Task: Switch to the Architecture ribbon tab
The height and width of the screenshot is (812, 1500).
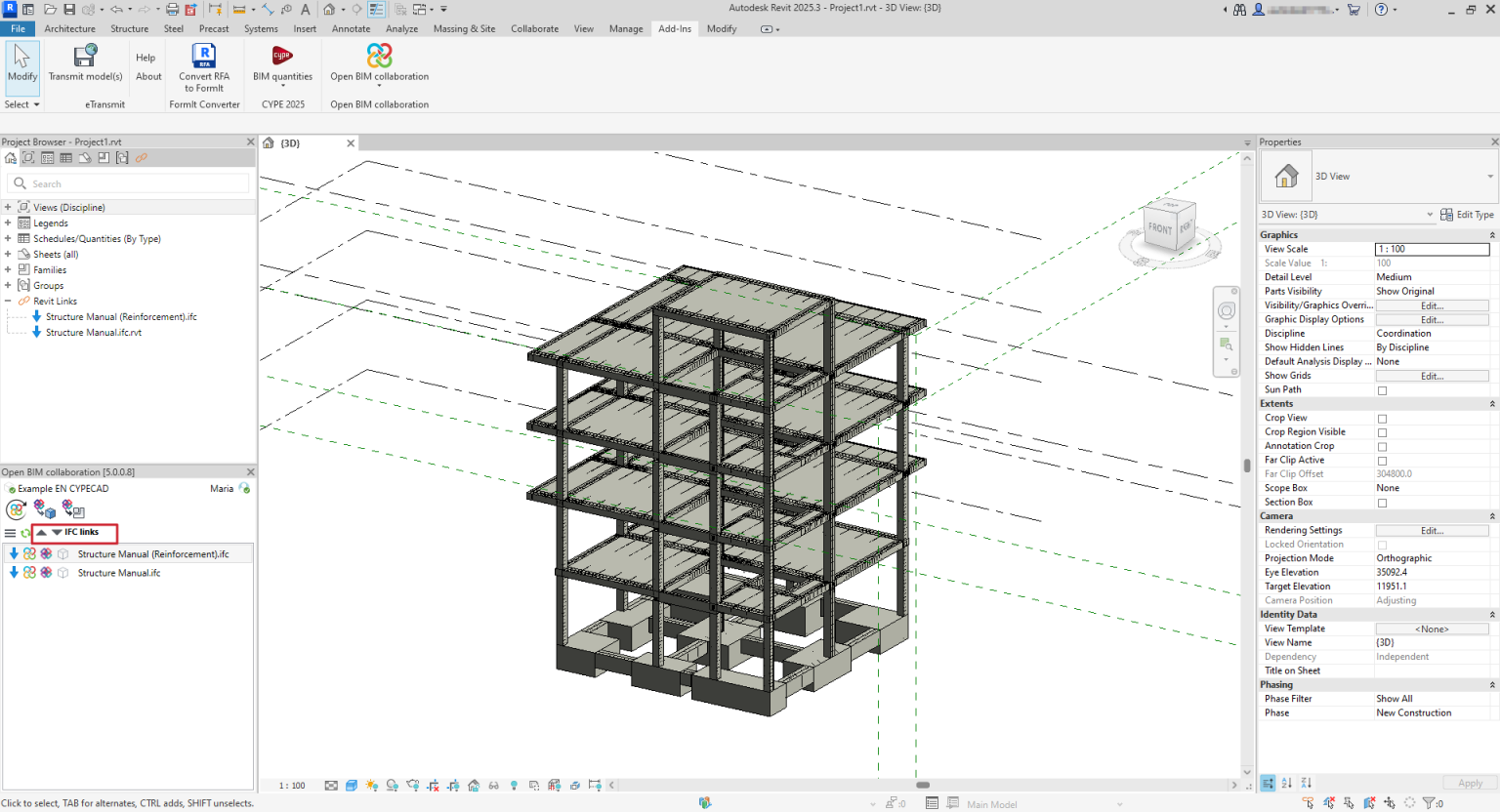Action: tap(69, 28)
